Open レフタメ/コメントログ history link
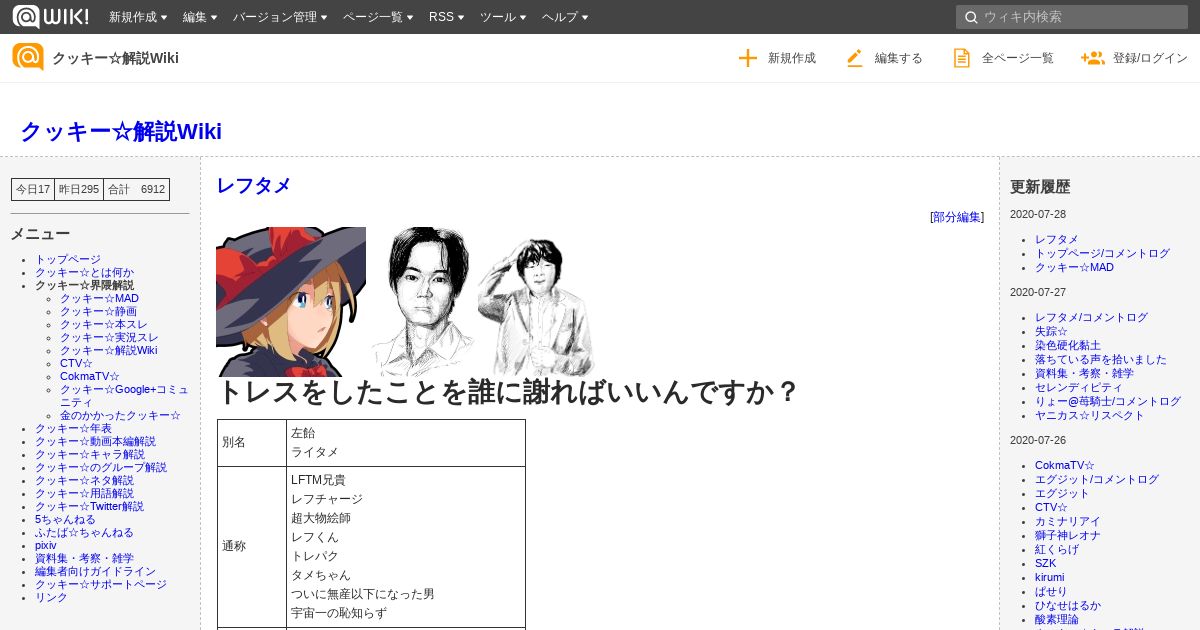Screen dimensions: 1200x630 click(x=1091, y=317)
